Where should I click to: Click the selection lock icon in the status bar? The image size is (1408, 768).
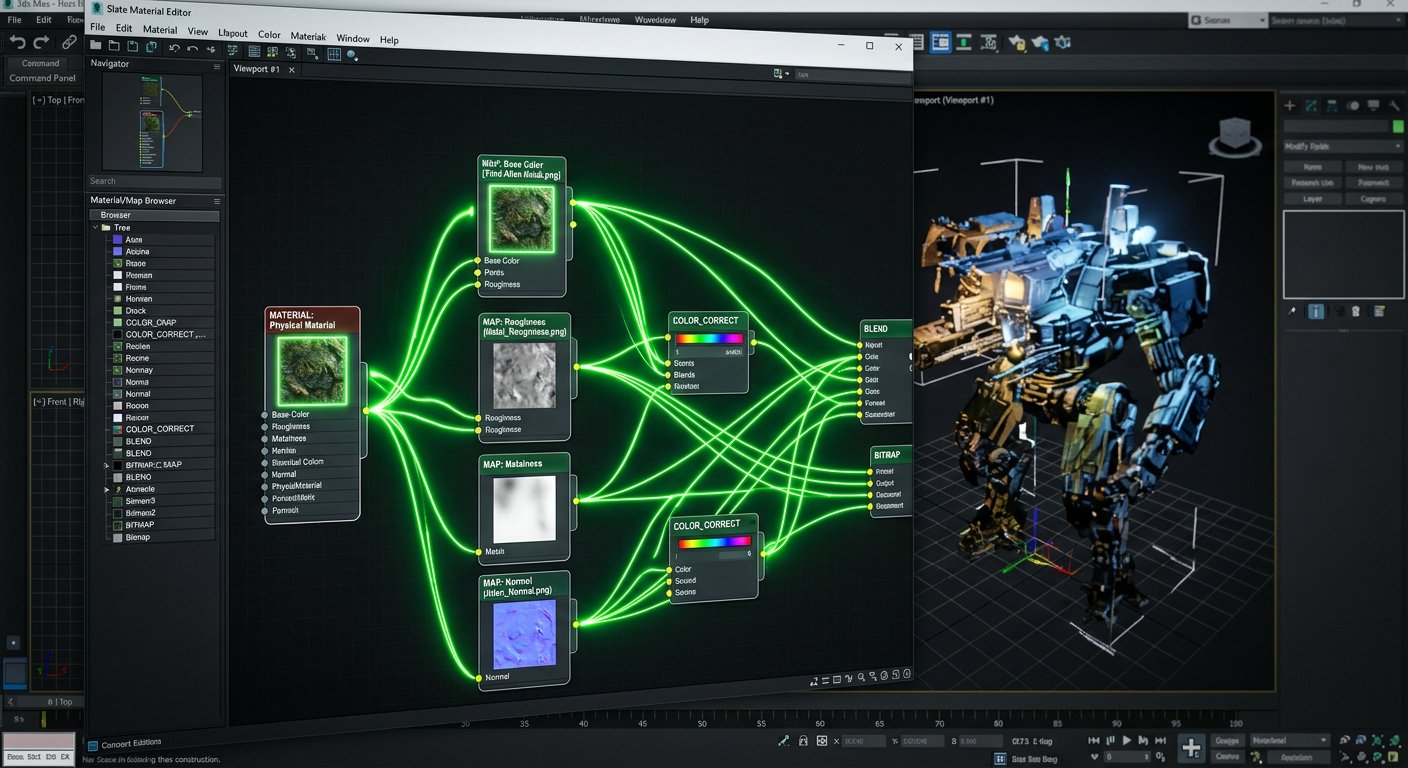802,741
